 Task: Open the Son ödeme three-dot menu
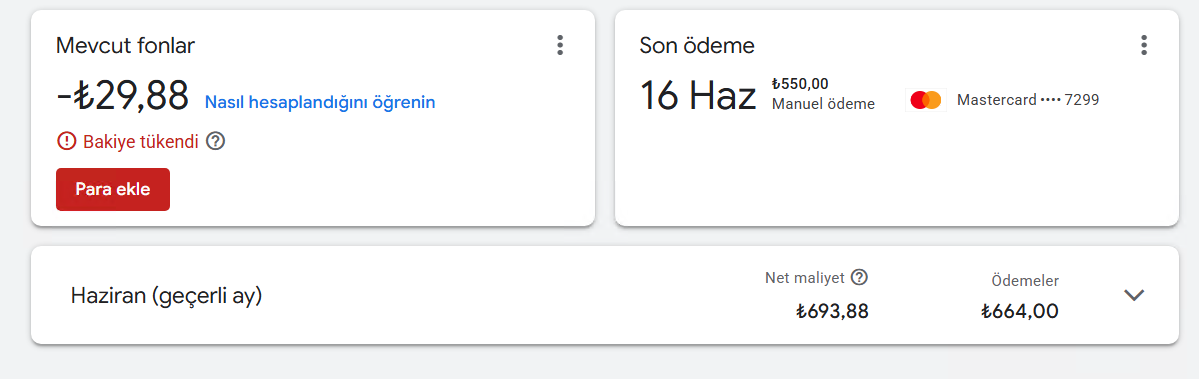[x=1143, y=45]
